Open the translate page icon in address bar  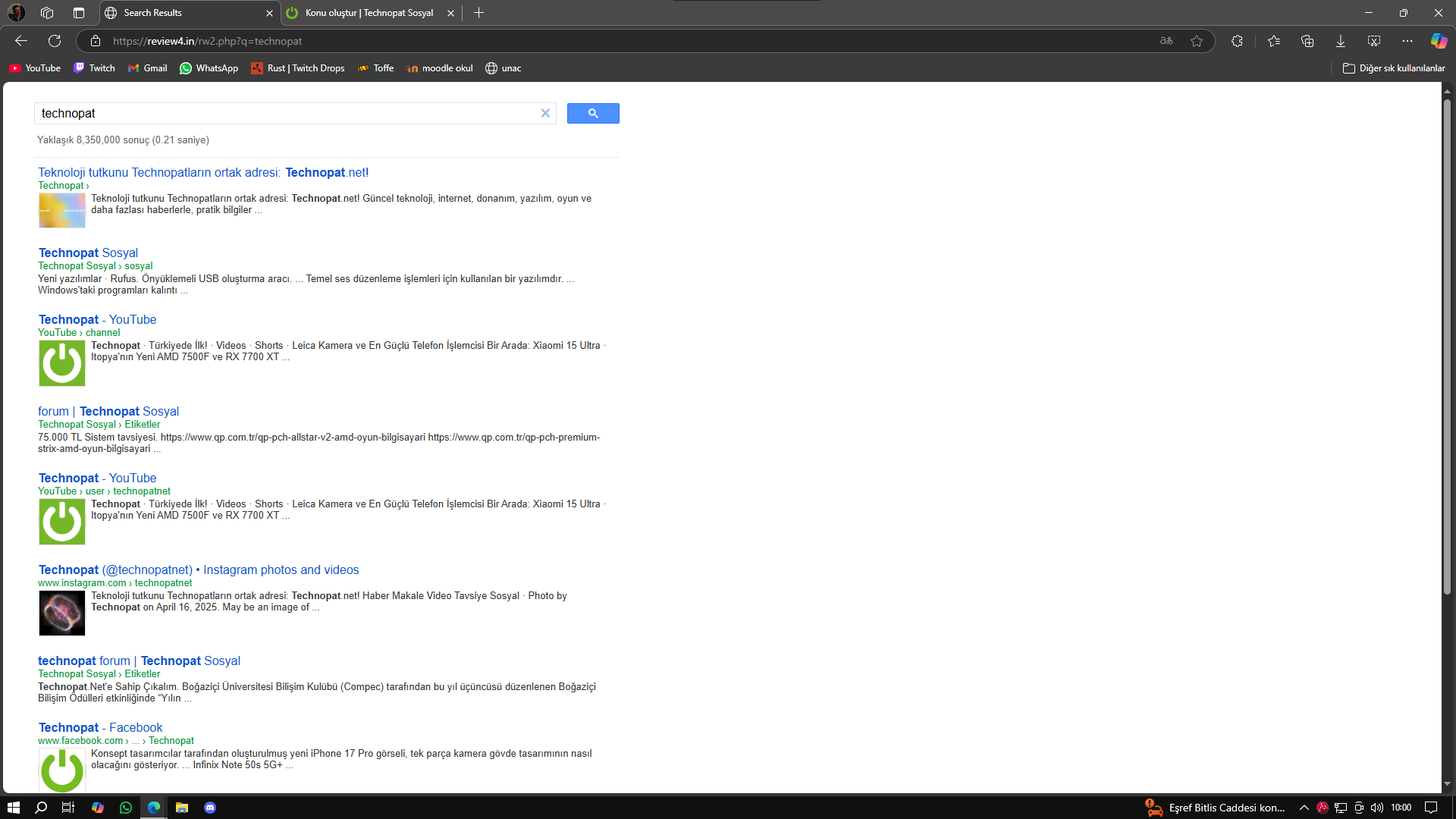pyautogui.click(x=1166, y=41)
